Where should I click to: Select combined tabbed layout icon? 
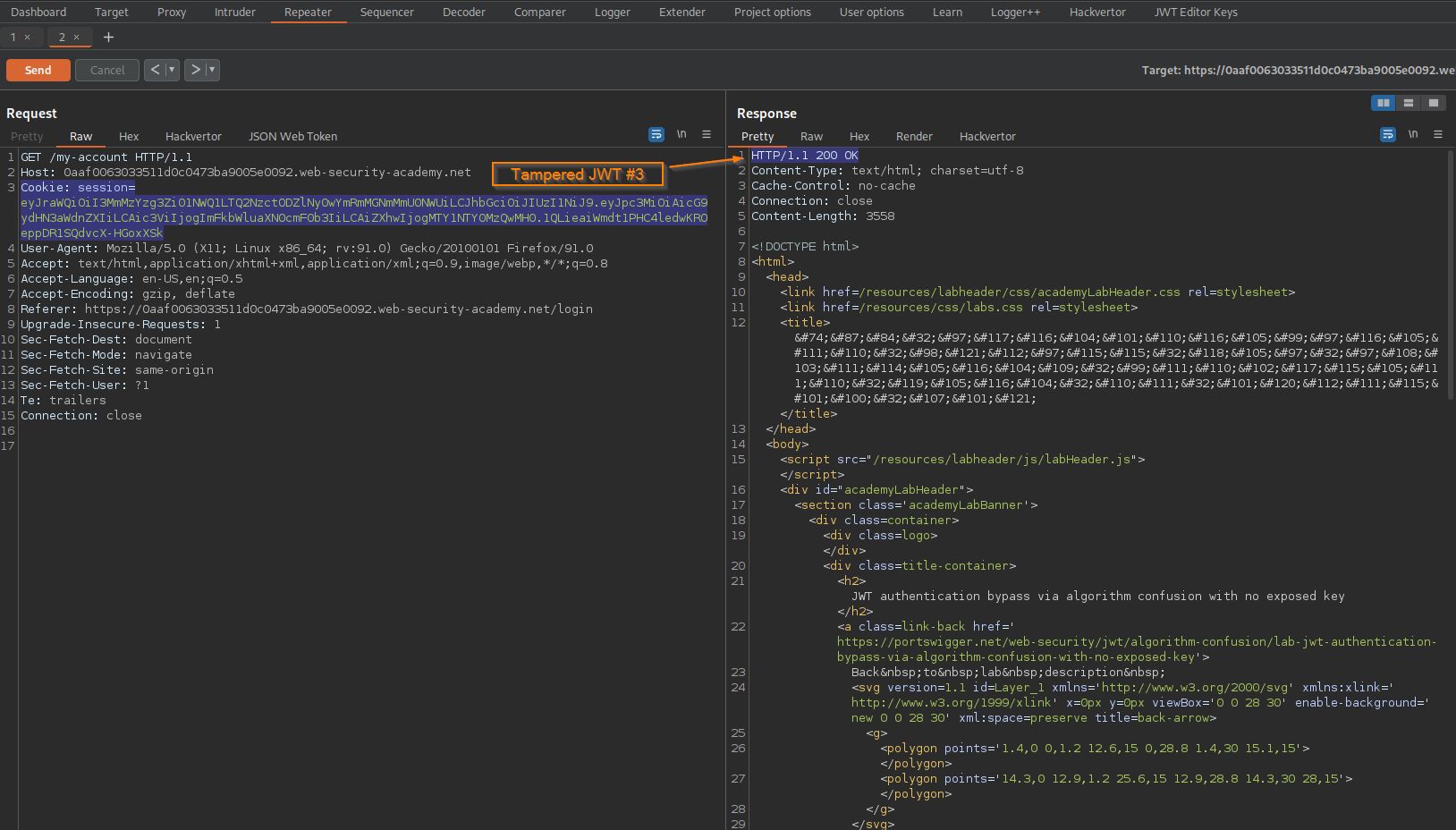1434,103
